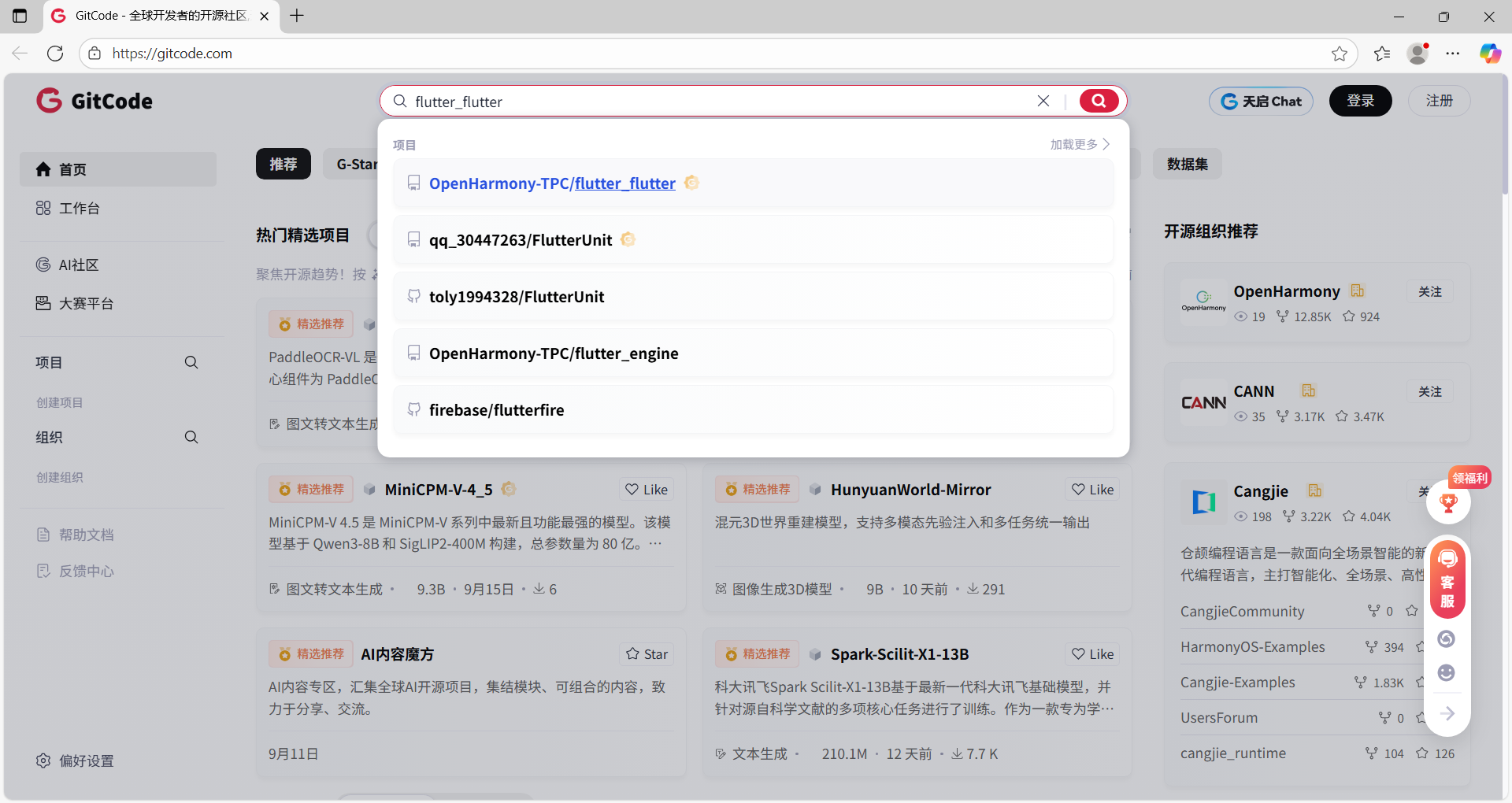Click the 登录 login button
Image resolution: width=1512 pixels, height=803 pixels.
tap(1360, 101)
